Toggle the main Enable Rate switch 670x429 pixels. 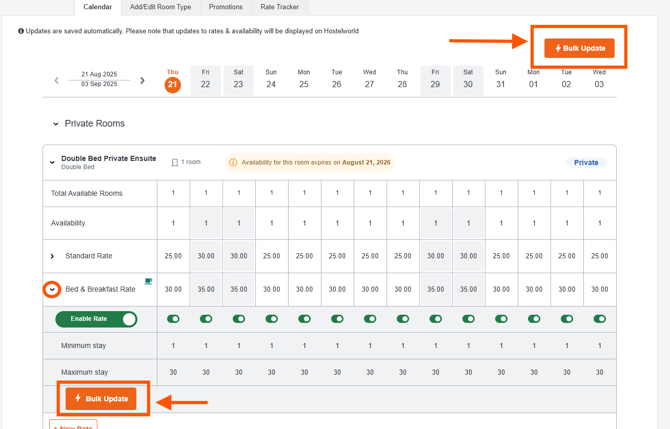96,319
